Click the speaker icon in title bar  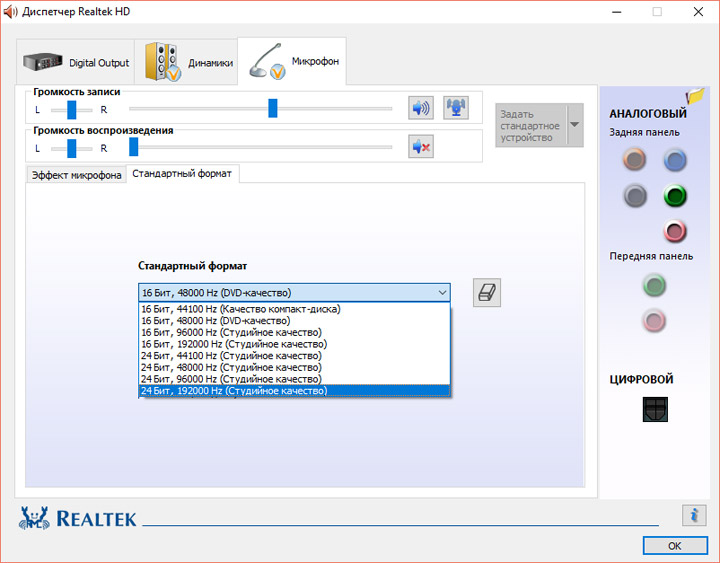[x=10, y=11]
